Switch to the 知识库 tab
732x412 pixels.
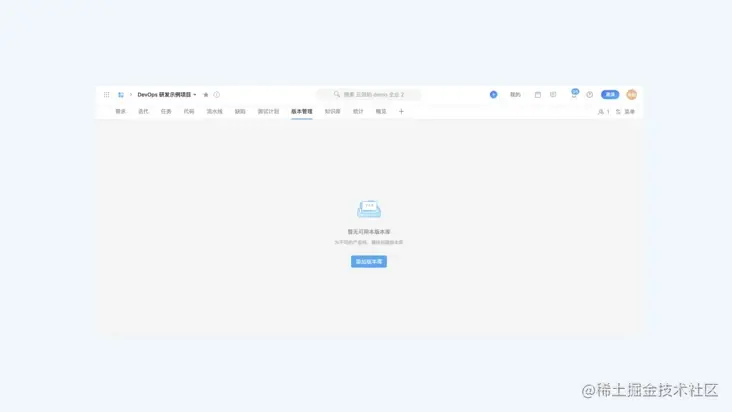[x=333, y=112]
